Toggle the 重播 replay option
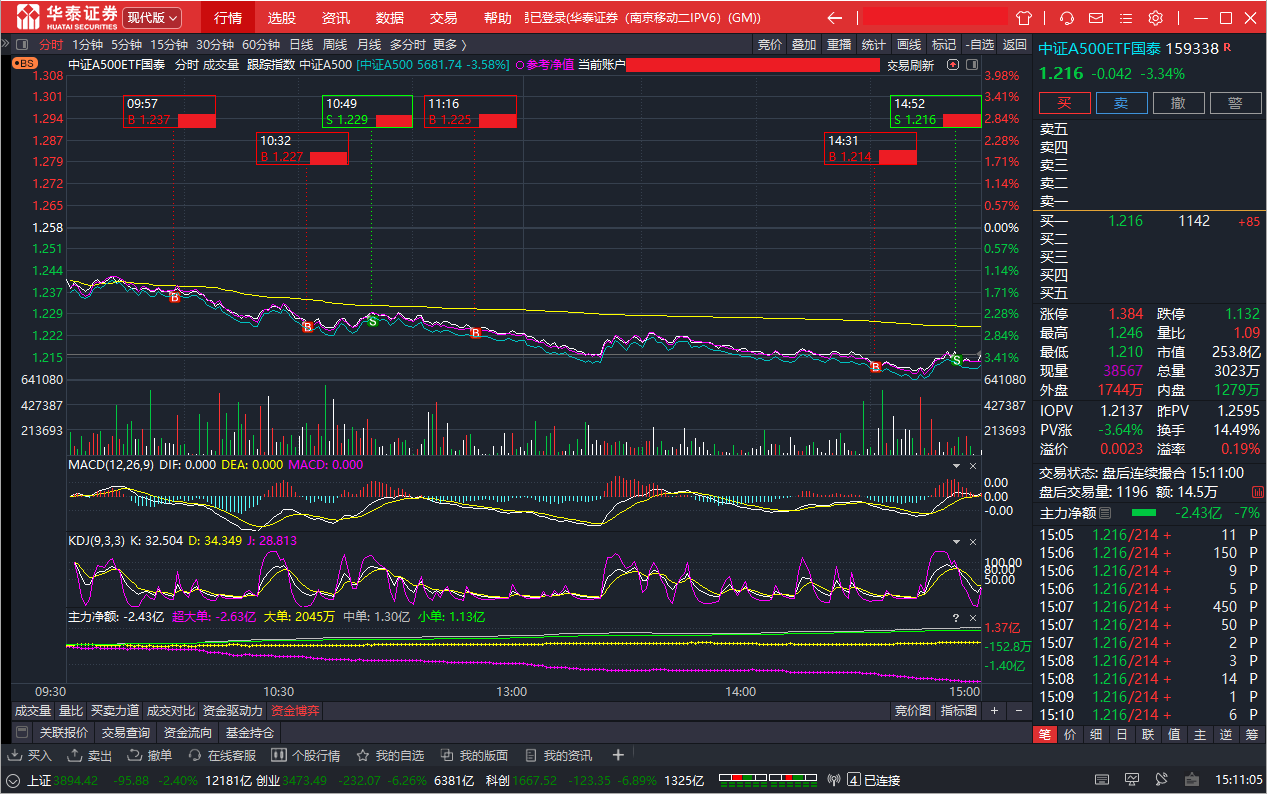 pyautogui.click(x=839, y=44)
